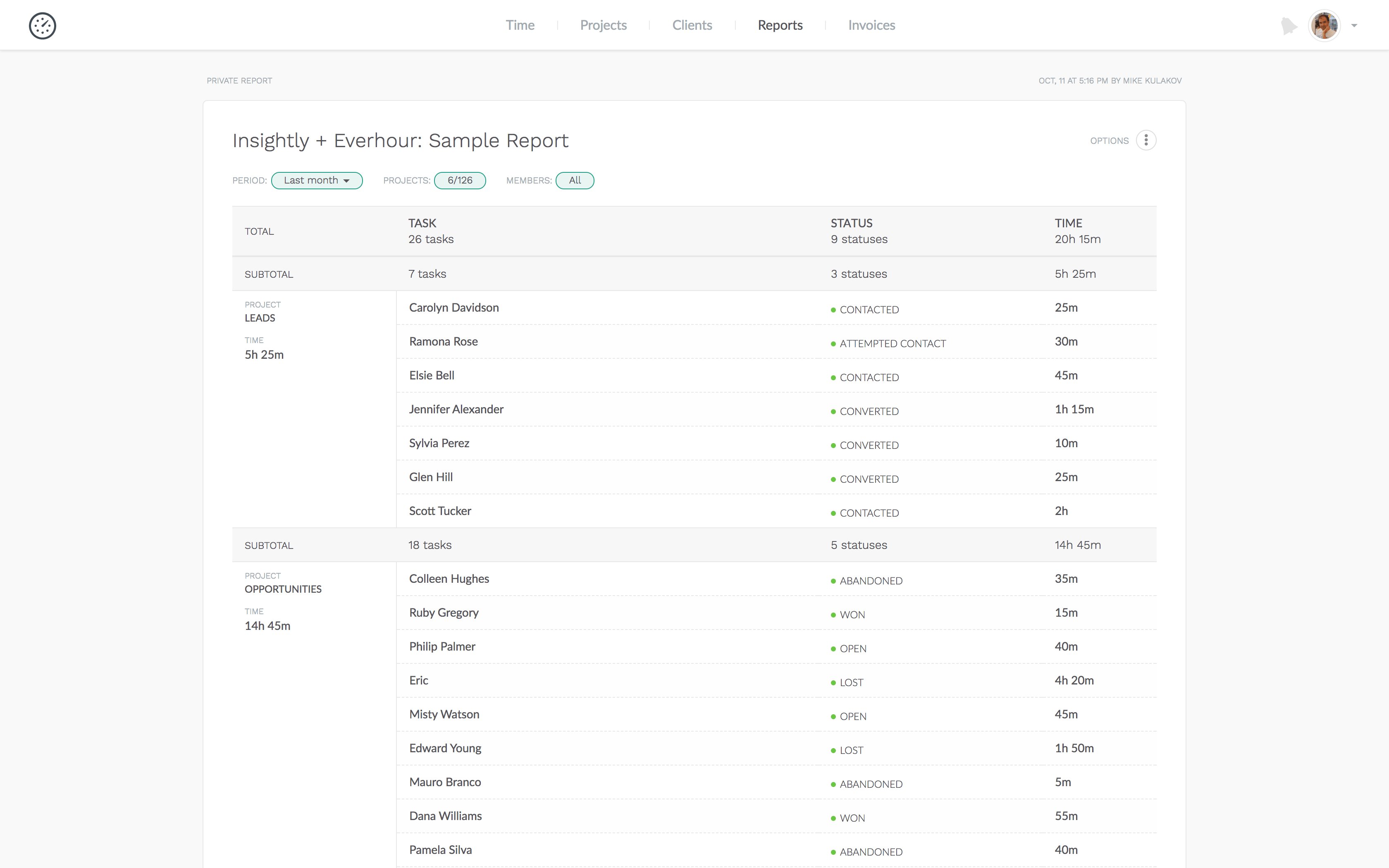
Task: Click the 2h time for Scott Tucker
Action: (x=1061, y=511)
